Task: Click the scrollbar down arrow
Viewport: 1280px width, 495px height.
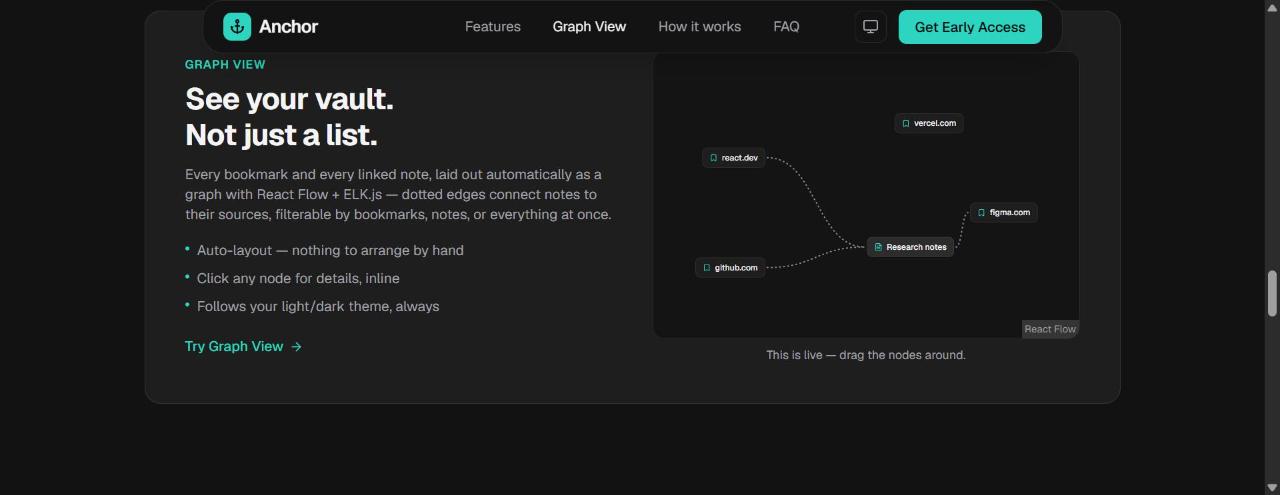Action: (x=1272, y=487)
